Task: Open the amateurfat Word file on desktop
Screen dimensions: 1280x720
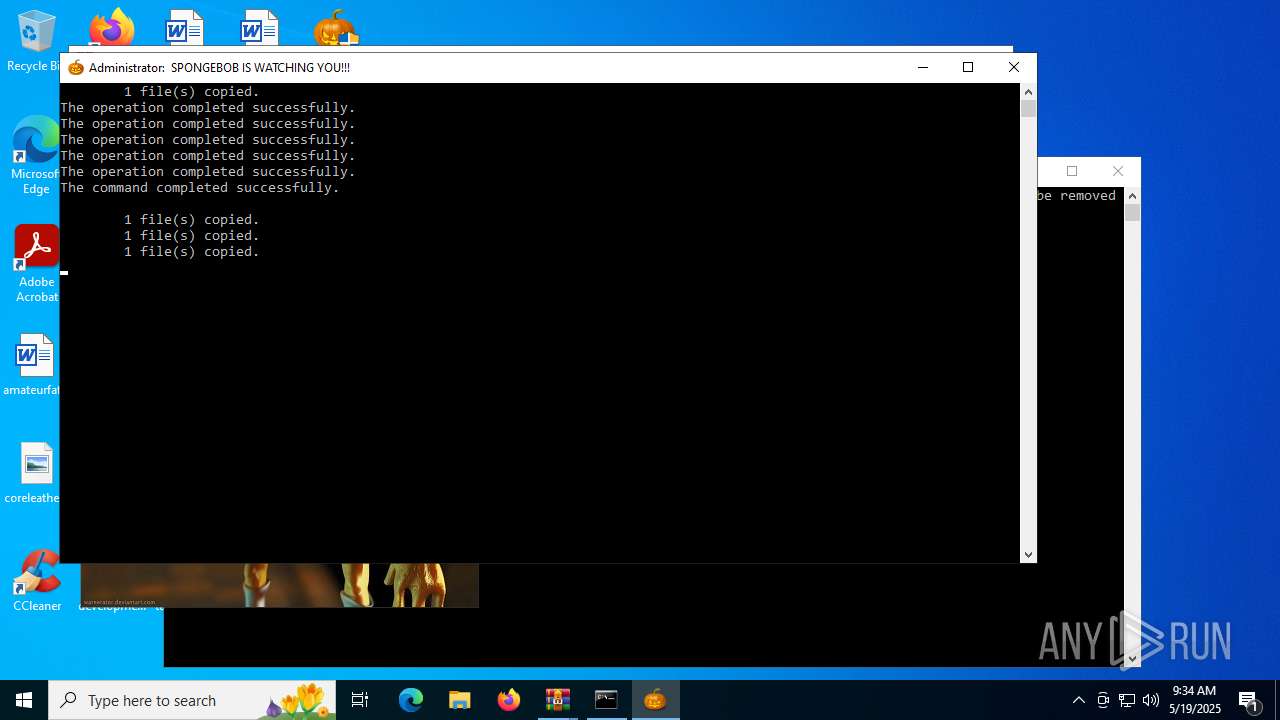Action: (x=34, y=365)
